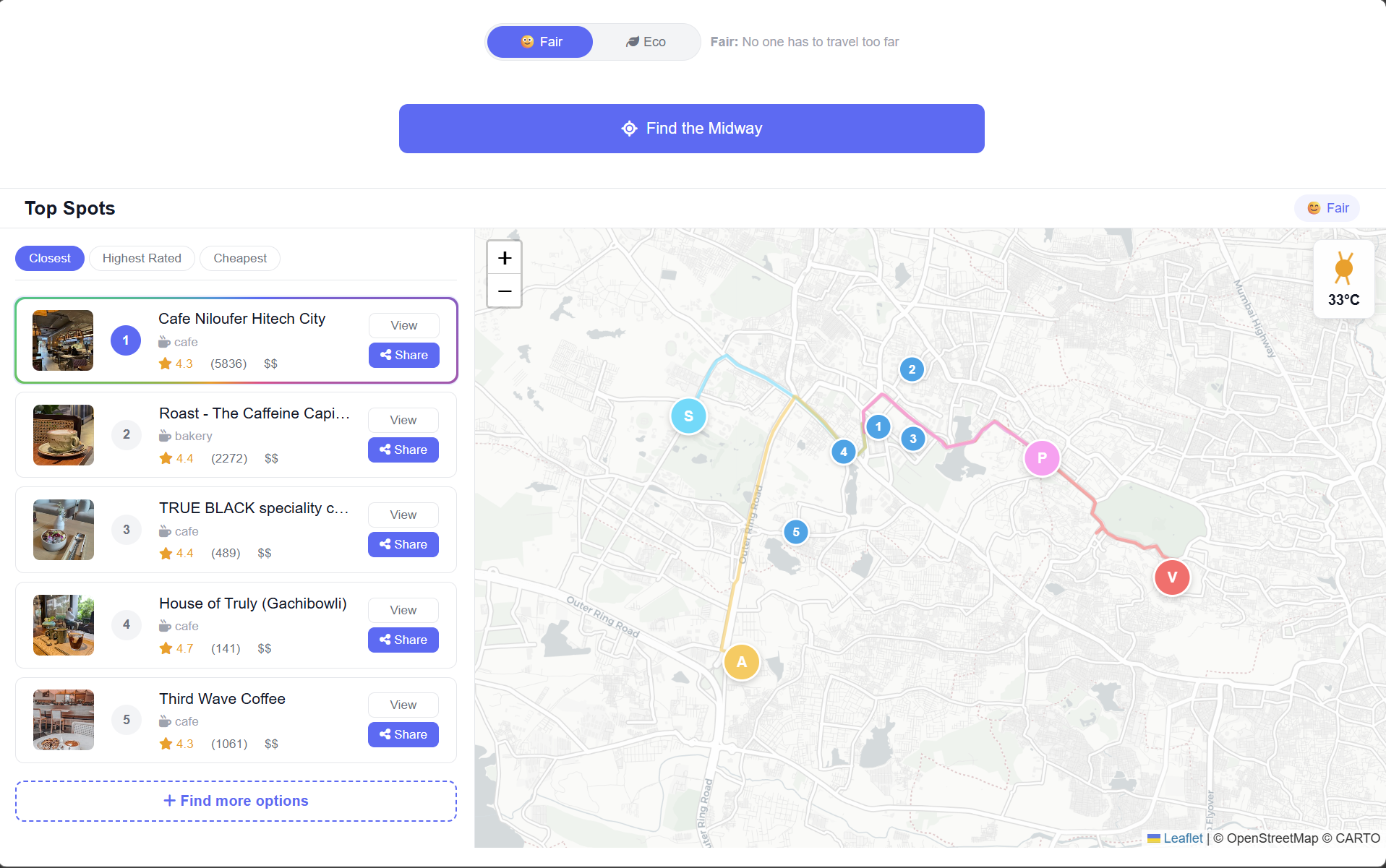Click Find more options button
1386x868 pixels.
[236, 801]
